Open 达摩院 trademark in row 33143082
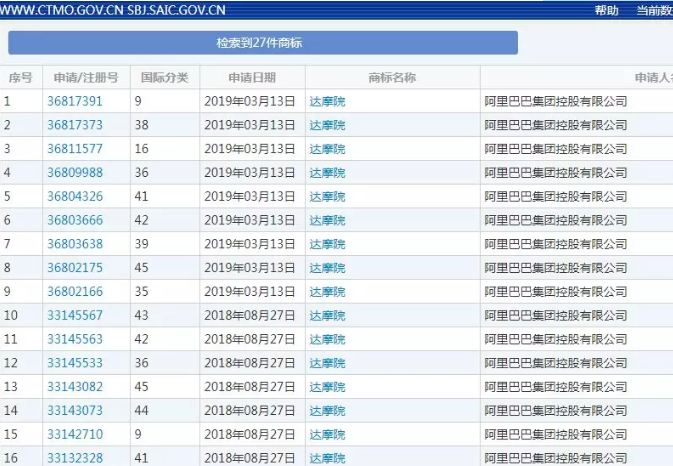Screen dimensions: 673x466 coord(327,387)
